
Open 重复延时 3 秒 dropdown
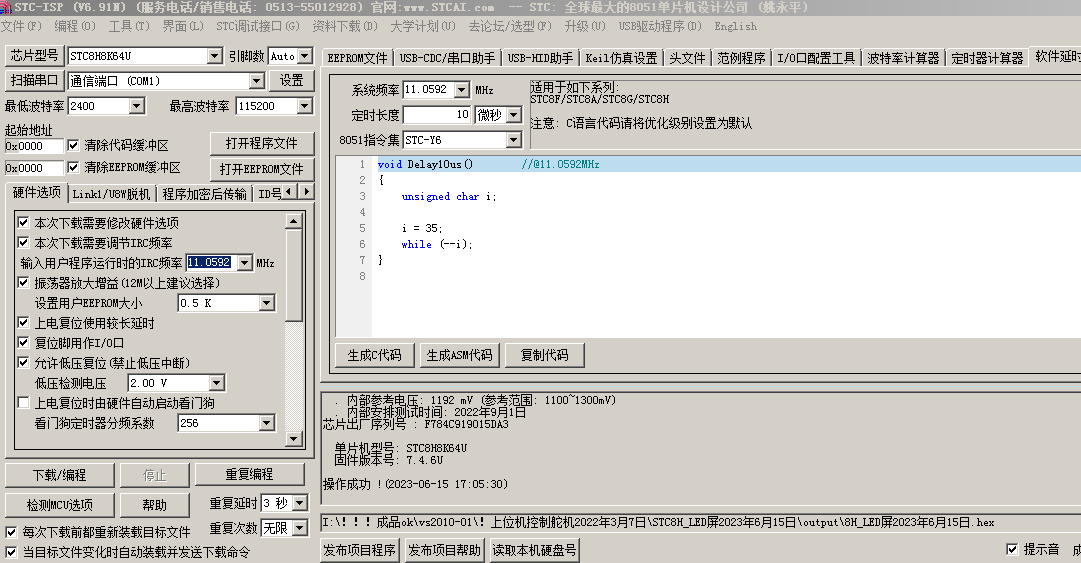coord(300,503)
